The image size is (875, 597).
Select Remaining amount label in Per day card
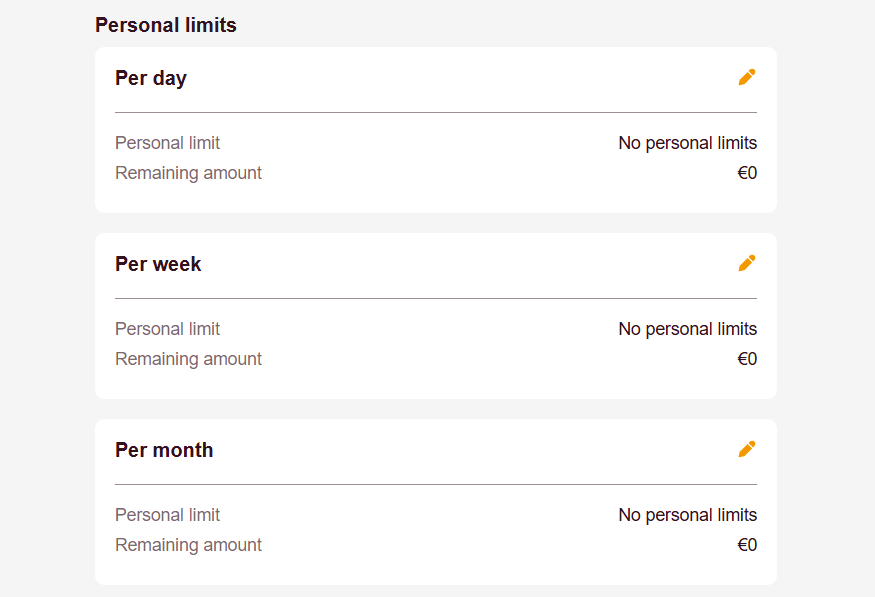(188, 173)
